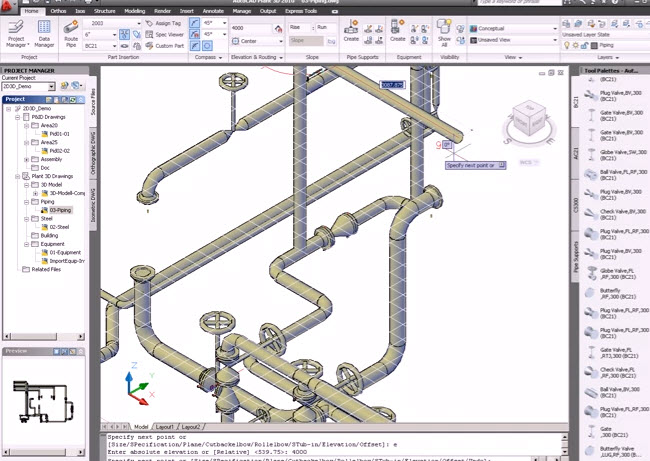Viewport: 650px width, 461px height.
Task: Toggle the circular compass button
Action: click(207, 46)
